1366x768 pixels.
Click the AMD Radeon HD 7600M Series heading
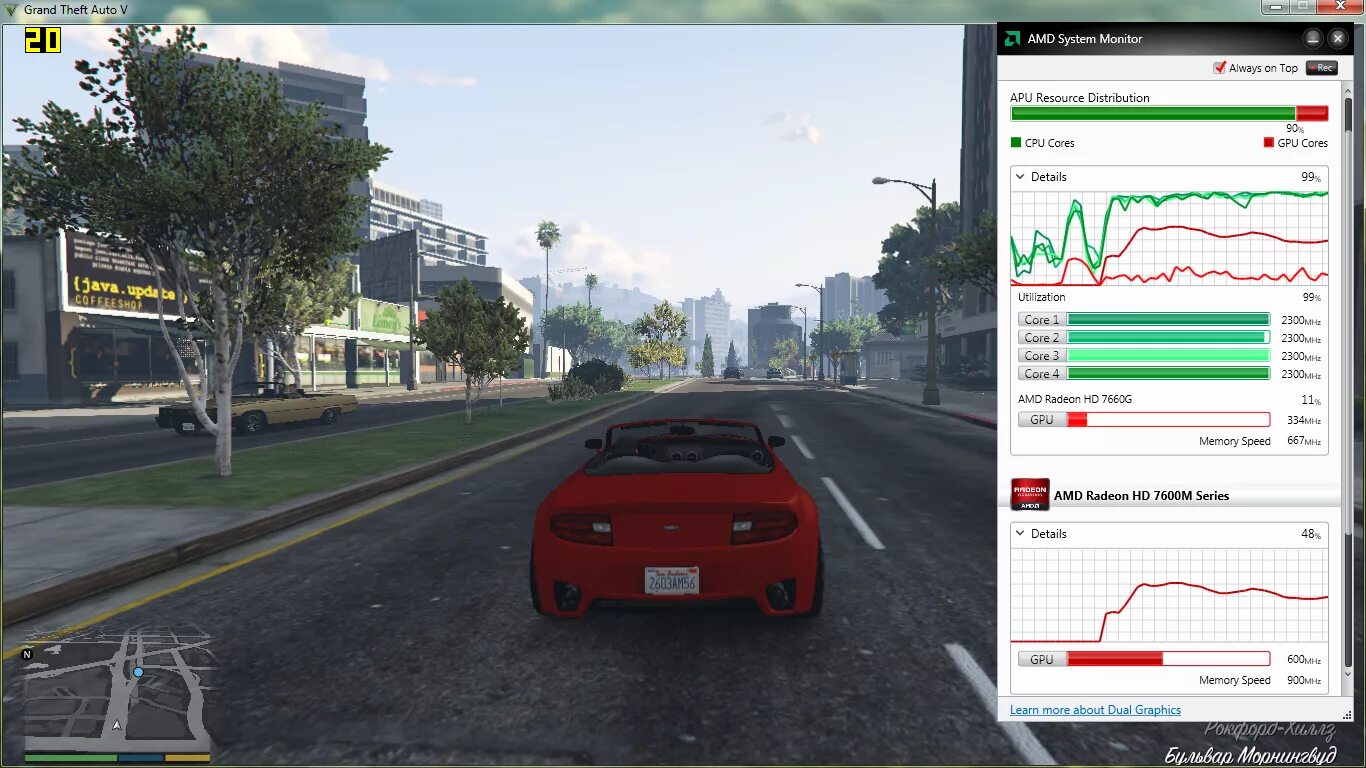tap(1141, 496)
